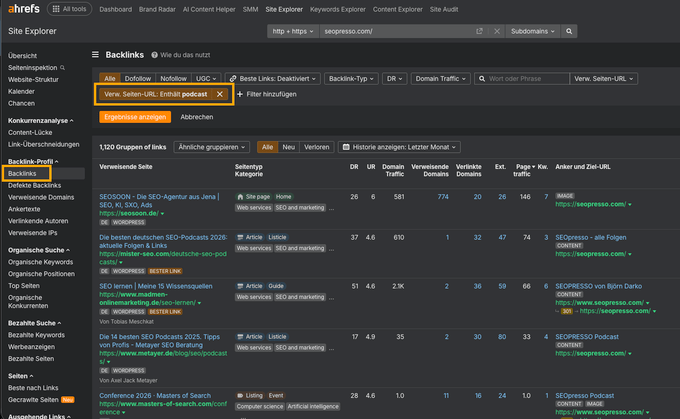
Task: Collapse the Konkurrenzanalyse section
Action: 40,121
